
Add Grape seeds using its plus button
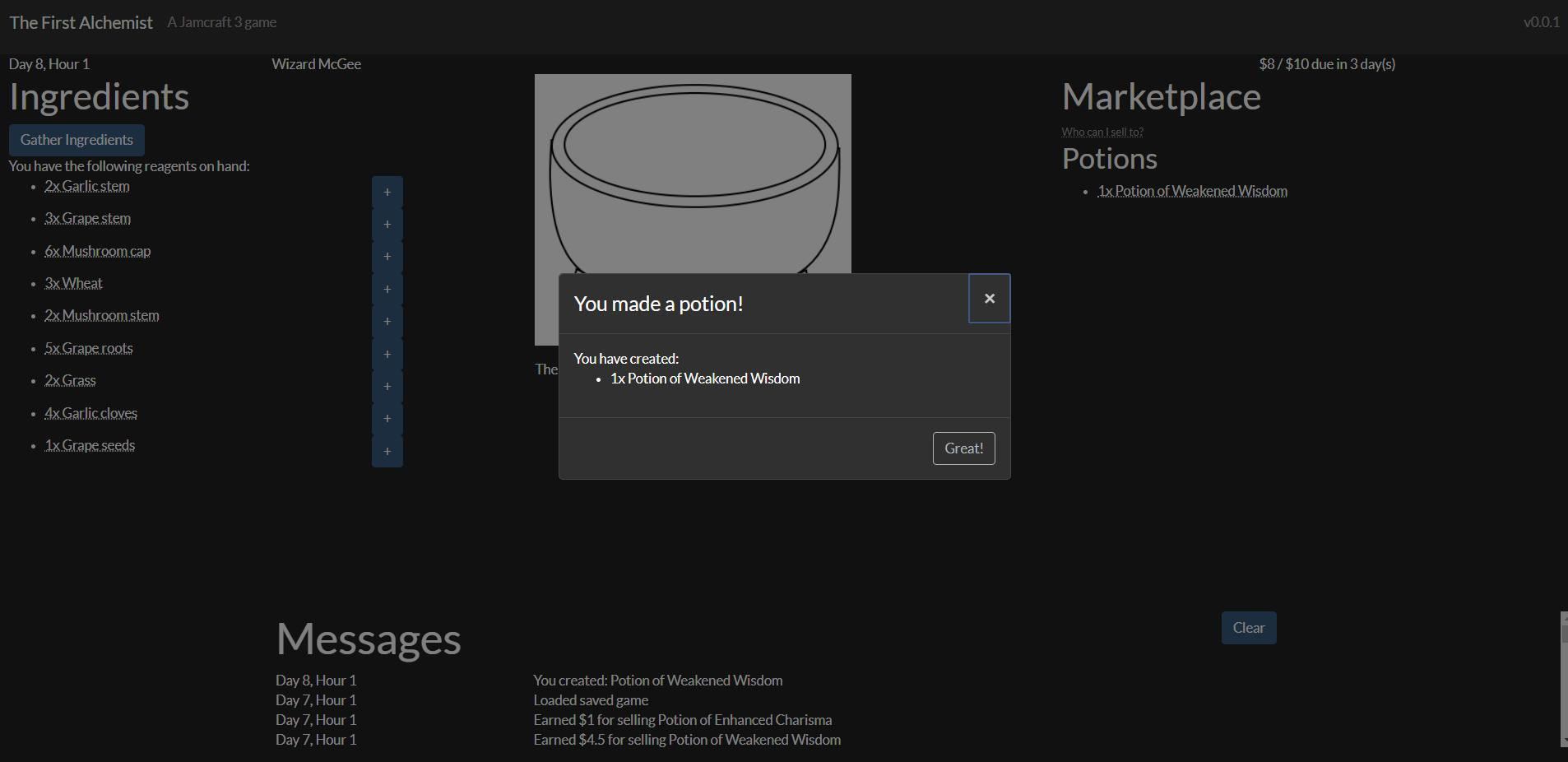387,451
